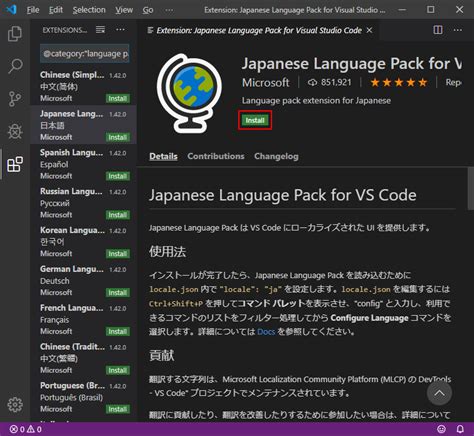Switch to the Contributions tab
This screenshot has height=436, width=474.
[x=216, y=156]
